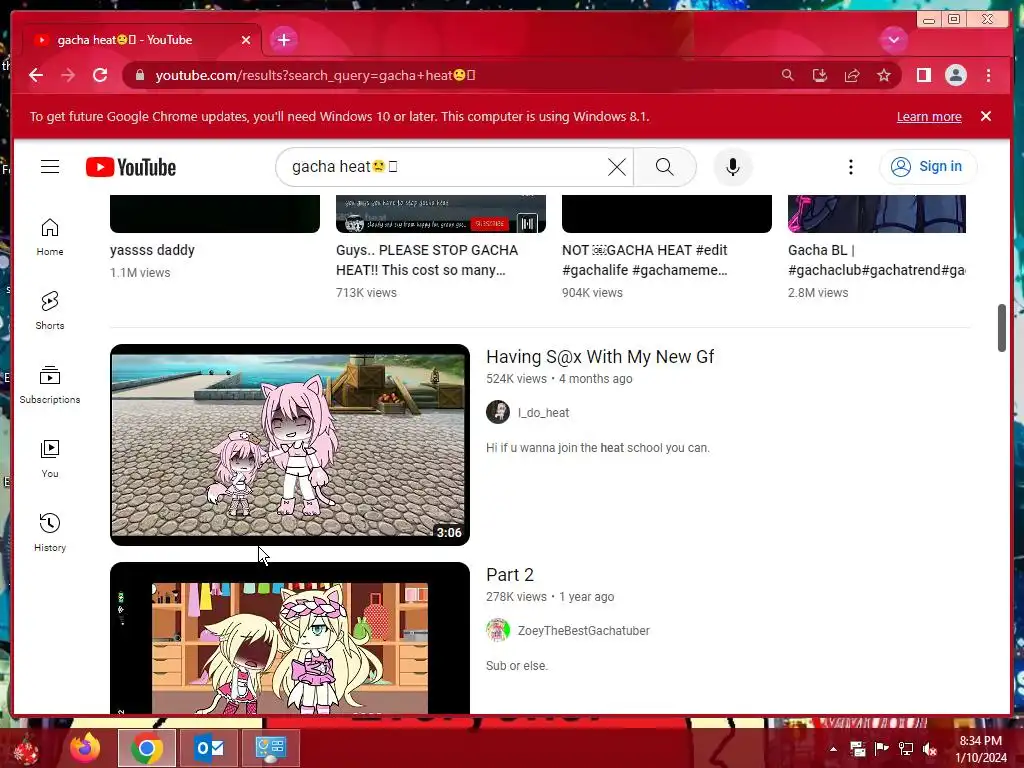The width and height of the screenshot is (1024, 768).
Task: Open the "Gacha BL" short title
Action: [876, 260]
